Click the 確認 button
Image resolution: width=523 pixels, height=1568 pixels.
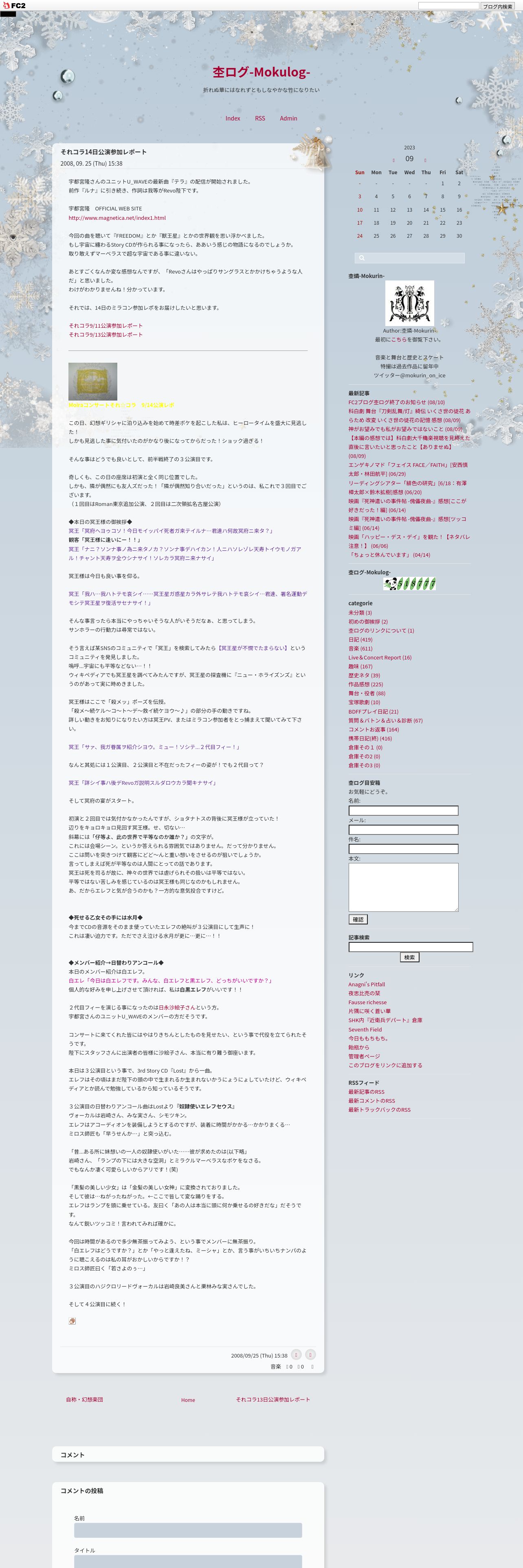[x=358, y=919]
